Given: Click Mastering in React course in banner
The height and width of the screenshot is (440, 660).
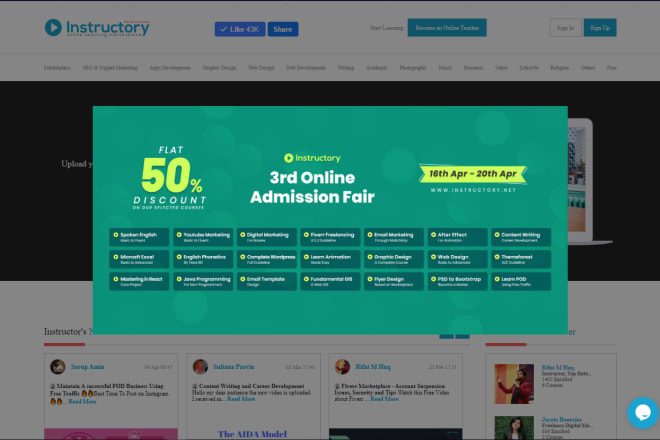Looking at the screenshot, I should pyautogui.click(x=139, y=281).
